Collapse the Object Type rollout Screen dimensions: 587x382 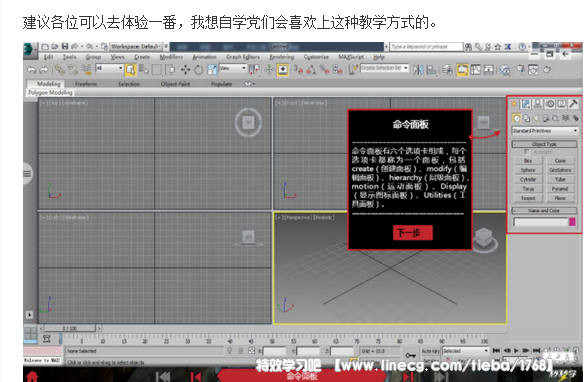544,144
